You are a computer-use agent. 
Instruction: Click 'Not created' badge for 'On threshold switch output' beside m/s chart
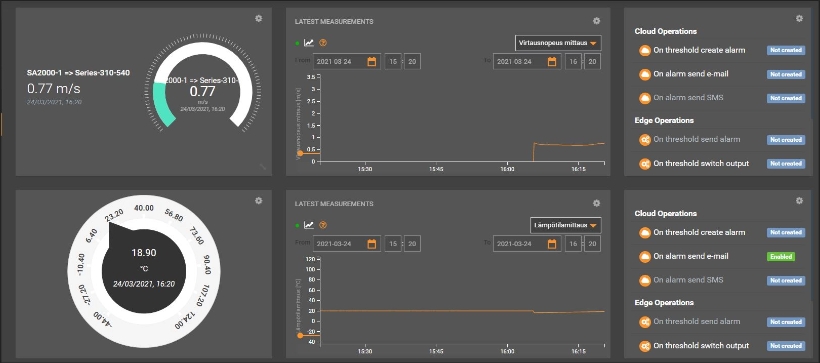point(786,164)
